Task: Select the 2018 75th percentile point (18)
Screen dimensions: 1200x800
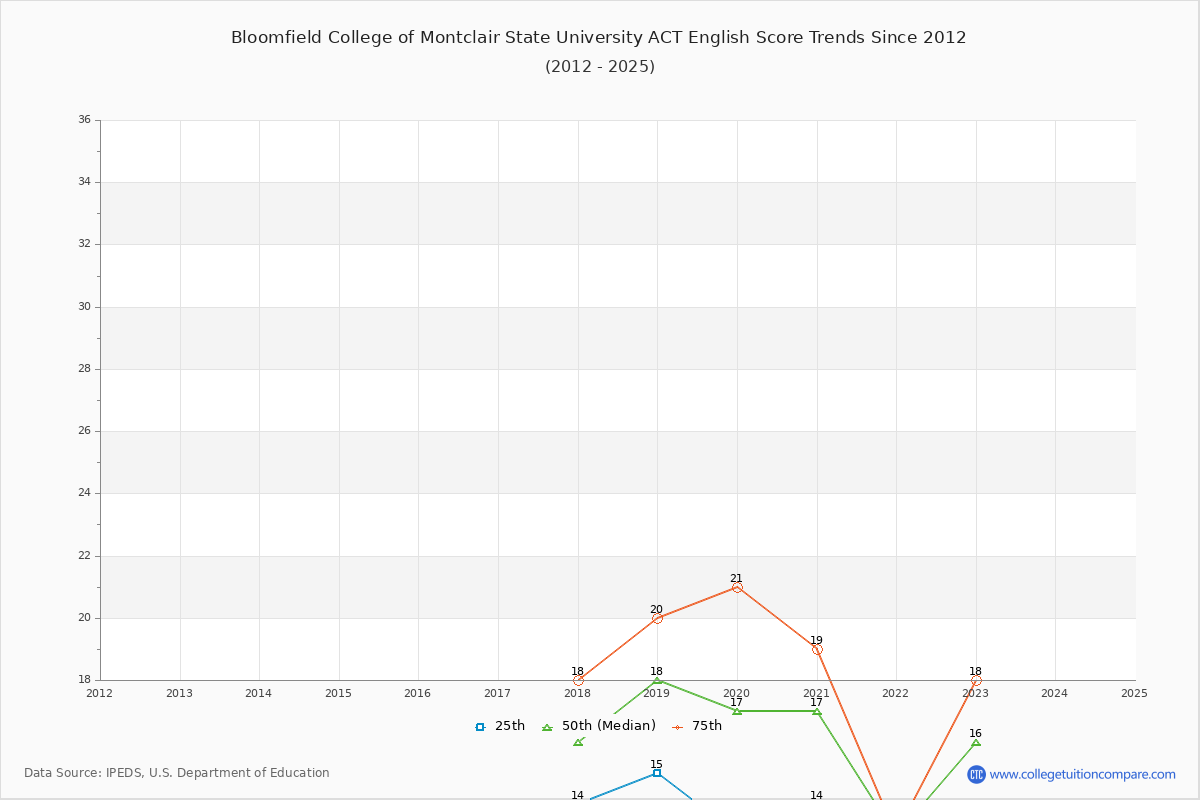Action: pyautogui.click(x=578, y=680)
